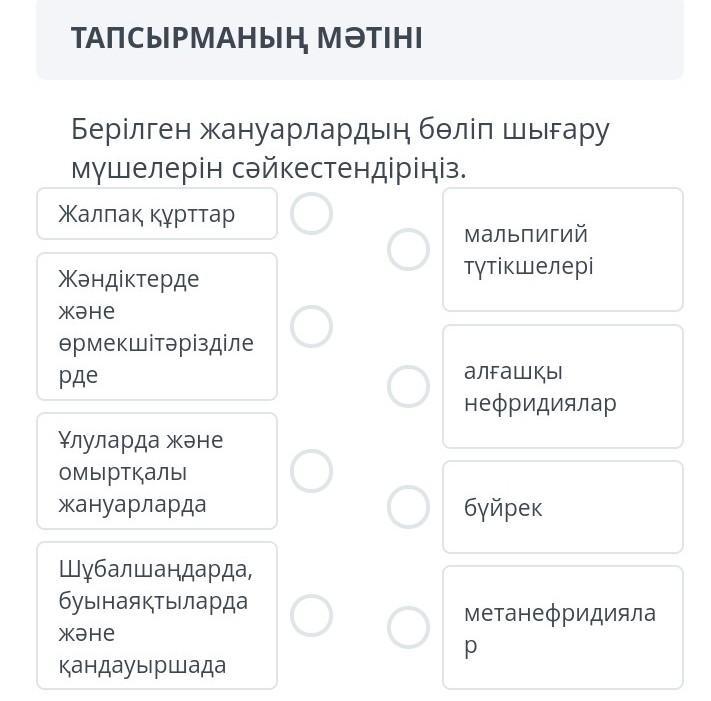711x701 pixels.
Task: Click the алғашқы нефридиялар answer card
Action: pos(562,386)
